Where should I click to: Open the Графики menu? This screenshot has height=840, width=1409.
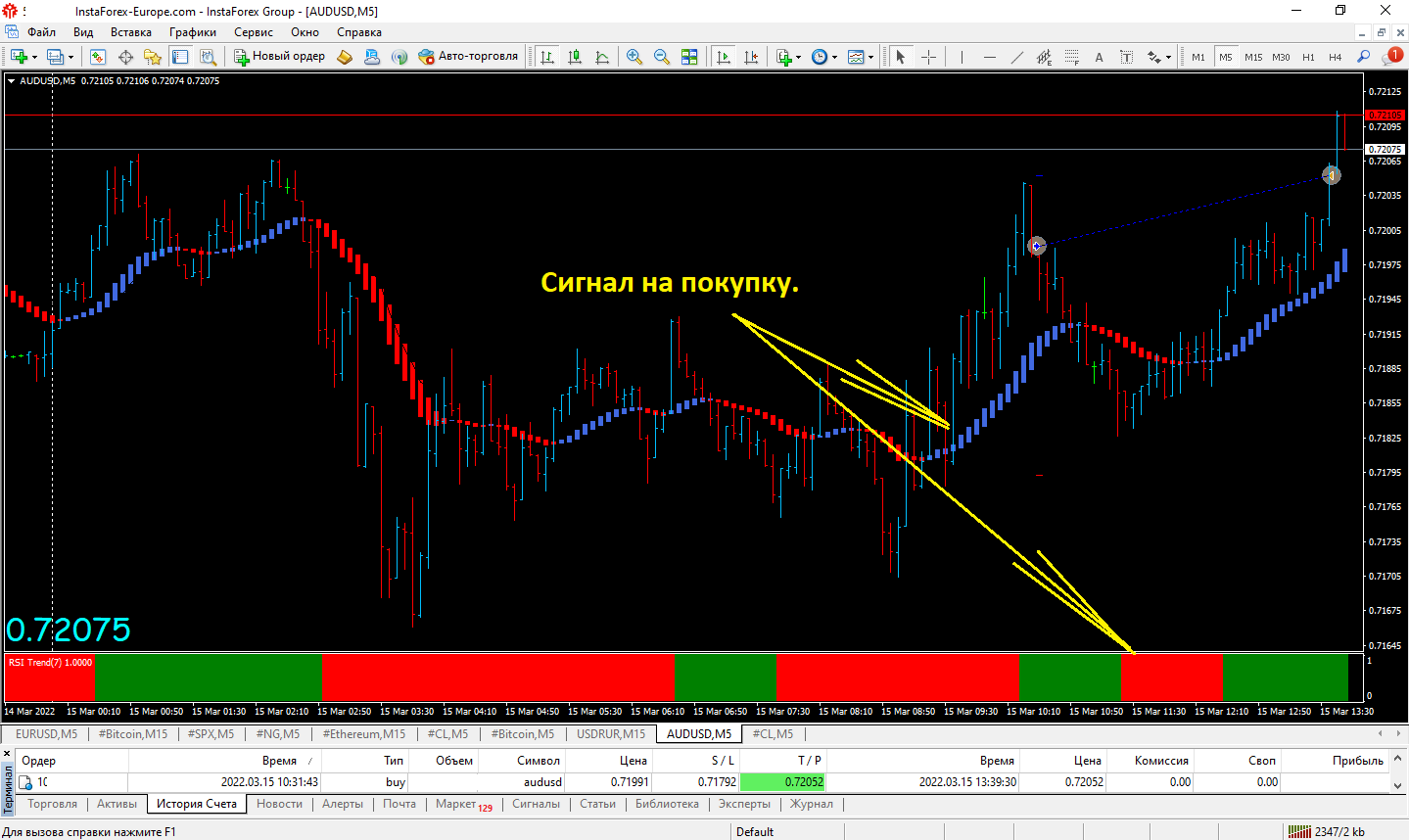click(x=193, y=32)
